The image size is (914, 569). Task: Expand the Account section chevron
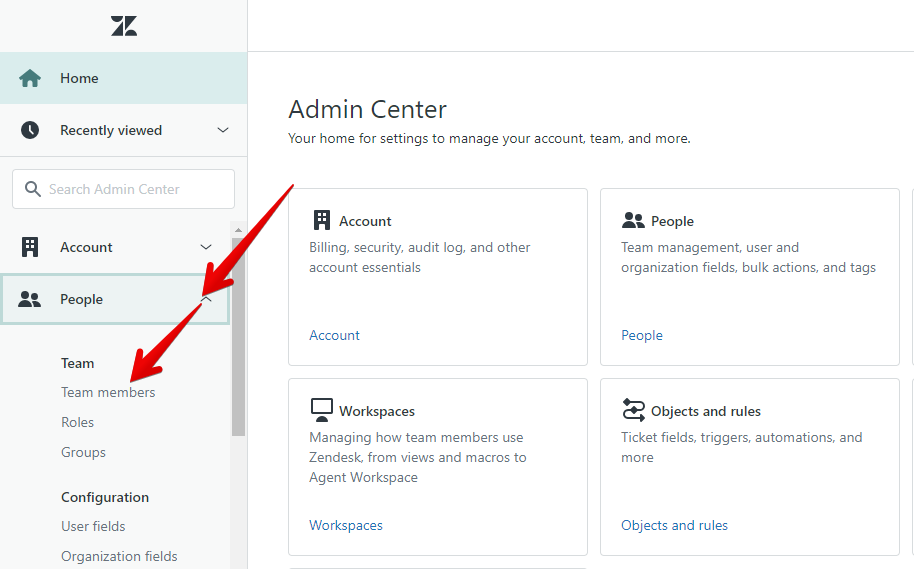click(x=206, y=247)
